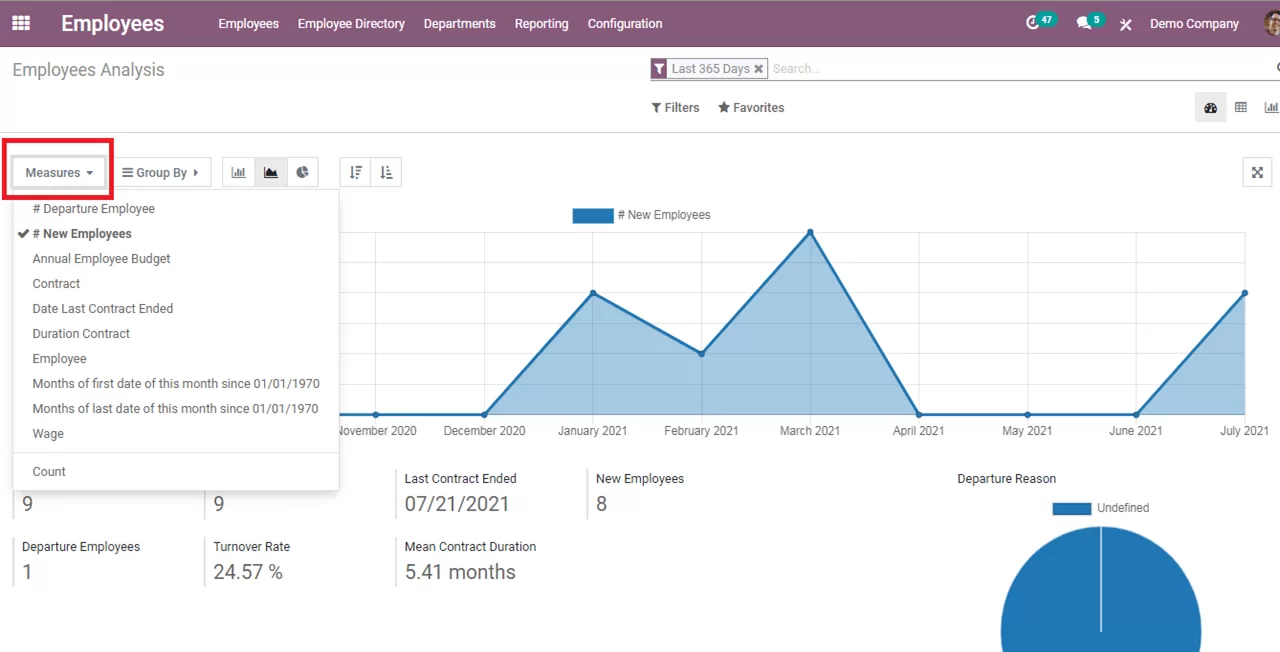Click the debug tools X icon
This screenshot has height=652, width=1280.
pos(1126,24)
